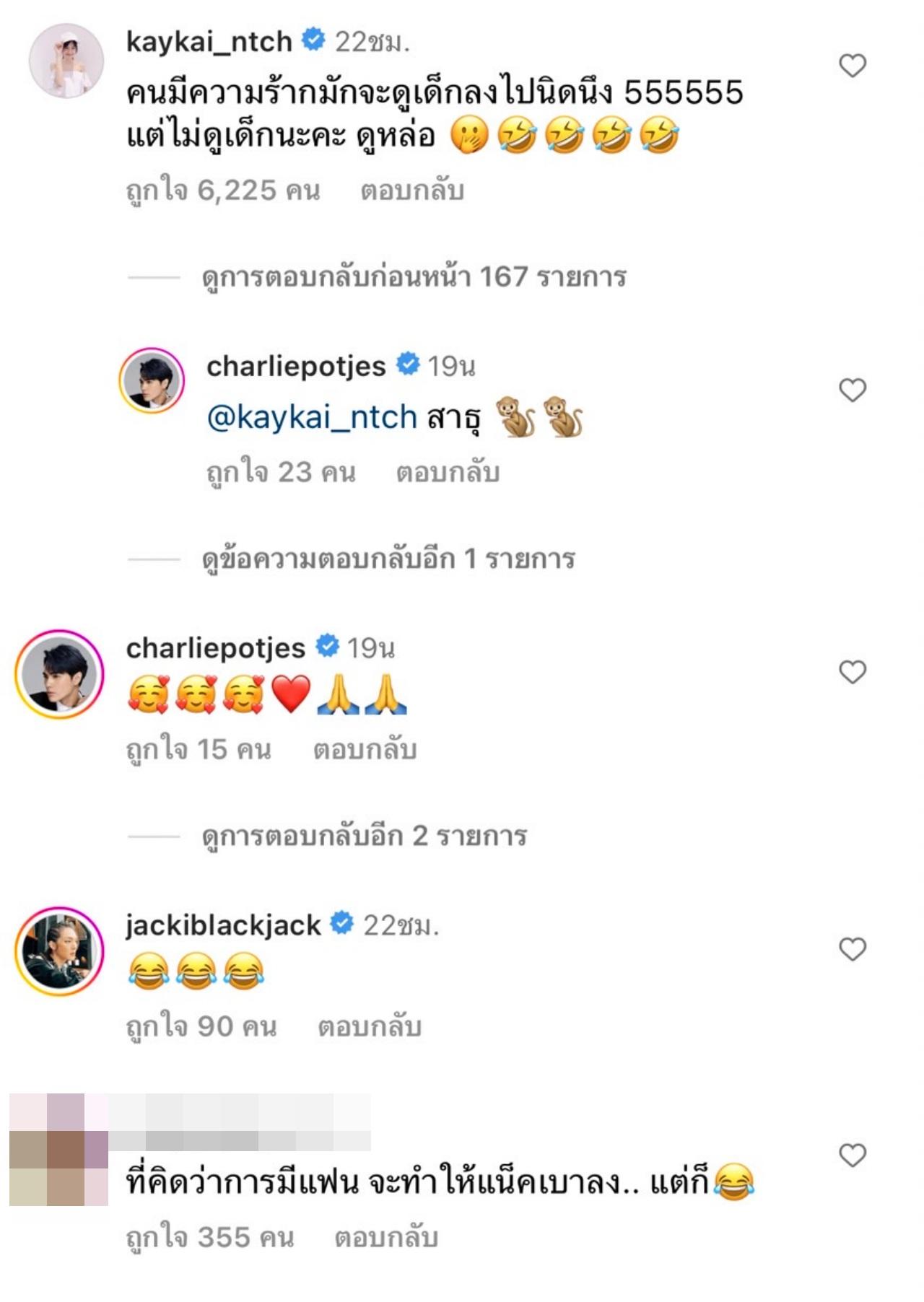Open jackiblackjack's profile avatar
The image size is (924, 1302).
[x=59, y=951]
